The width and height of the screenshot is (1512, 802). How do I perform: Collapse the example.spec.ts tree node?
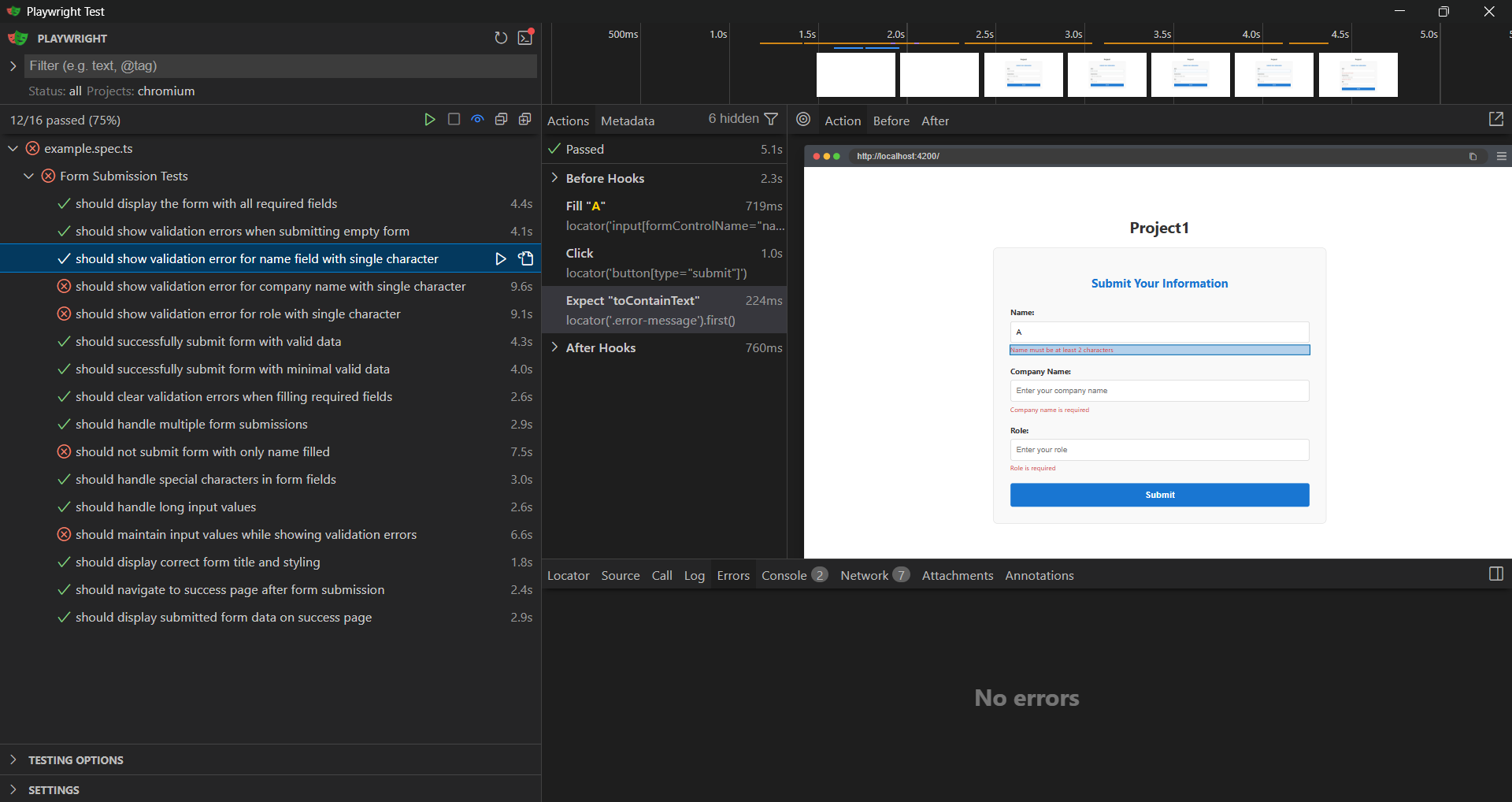(13, 148)
